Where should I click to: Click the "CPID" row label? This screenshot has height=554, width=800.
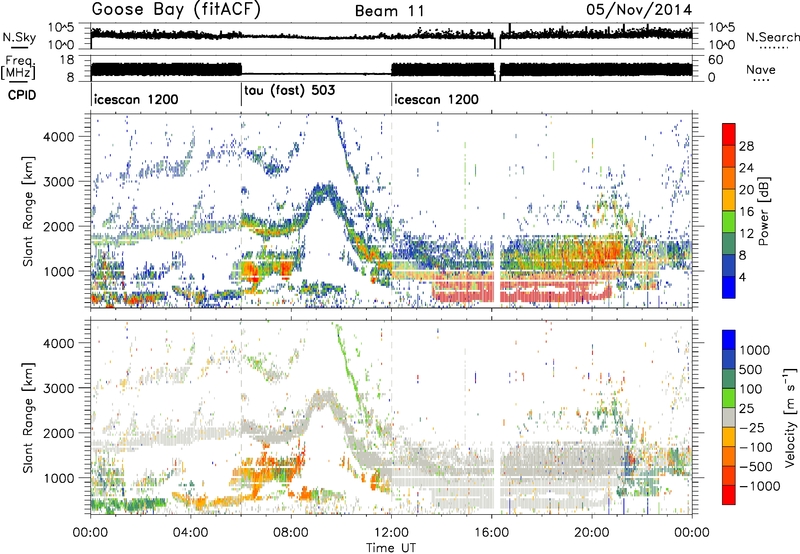pyautogui.click(x=22, y=95)
